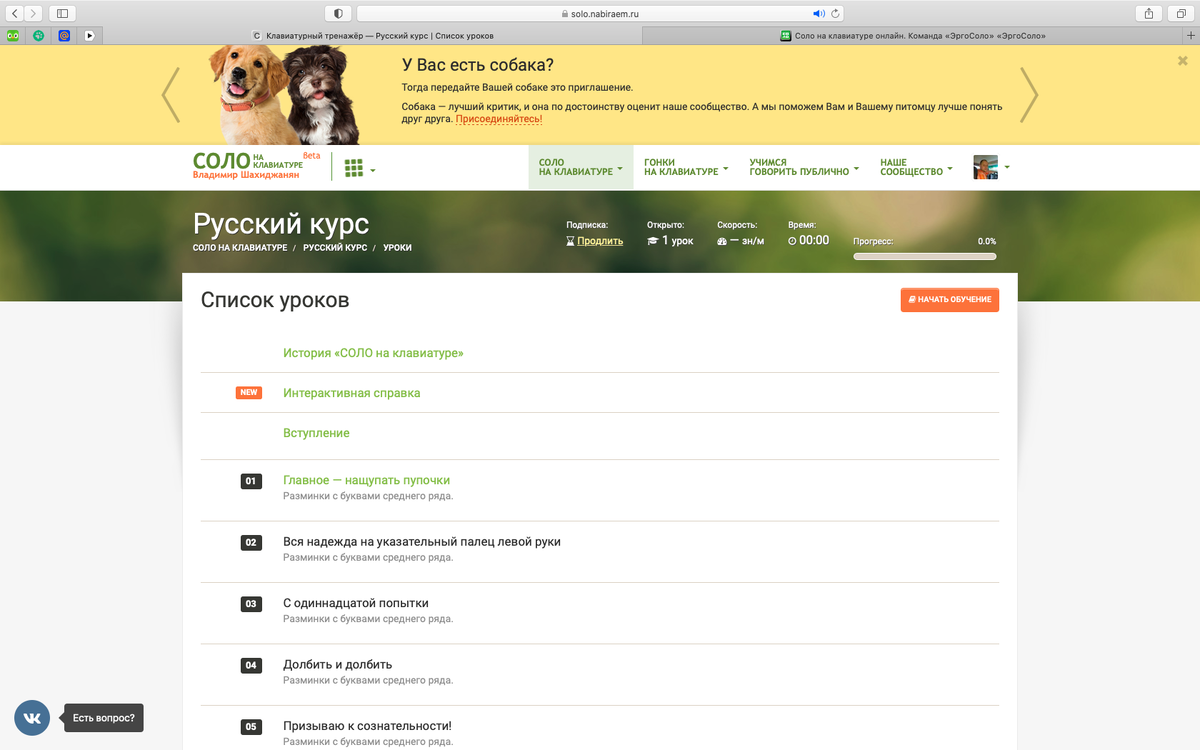Click the Список уроков heading
Viewport: 1200px width, 750px height.
(x=275, y=300)
